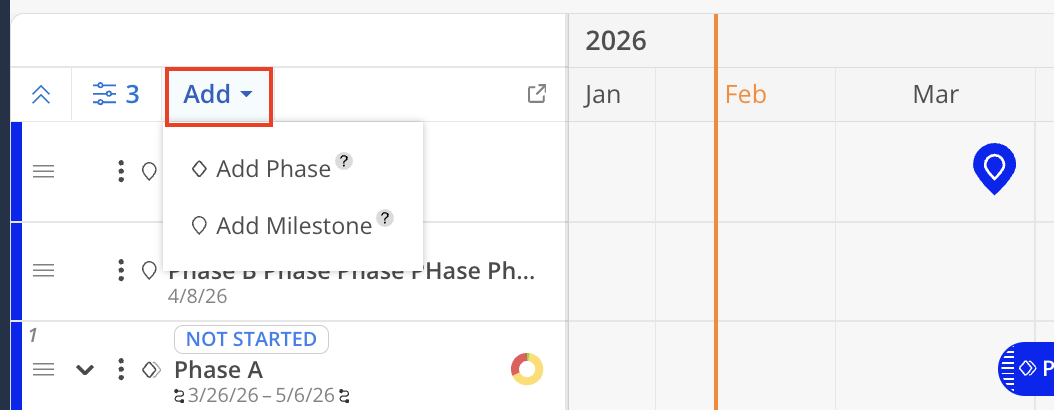Click the milestone icon on Phase B row
This screenshot has height=410, width=1054.
[149, 270]
